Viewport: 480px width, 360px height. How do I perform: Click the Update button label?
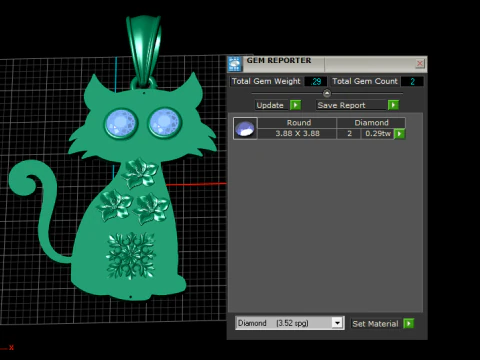(x=270, y=105)
